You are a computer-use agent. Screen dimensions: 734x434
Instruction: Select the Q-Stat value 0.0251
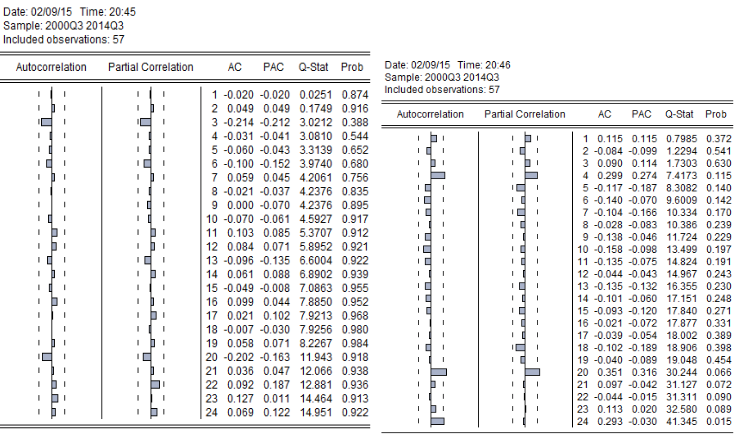click(x=316, y=95)
